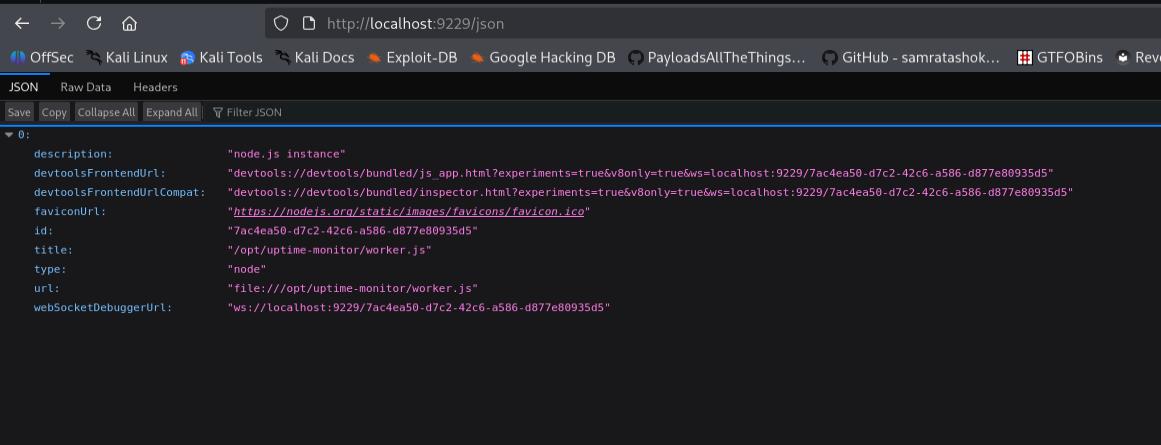Open the Kali Docs bookmark
This screenshot has width=1161, height=445.
tap(315, 57)
